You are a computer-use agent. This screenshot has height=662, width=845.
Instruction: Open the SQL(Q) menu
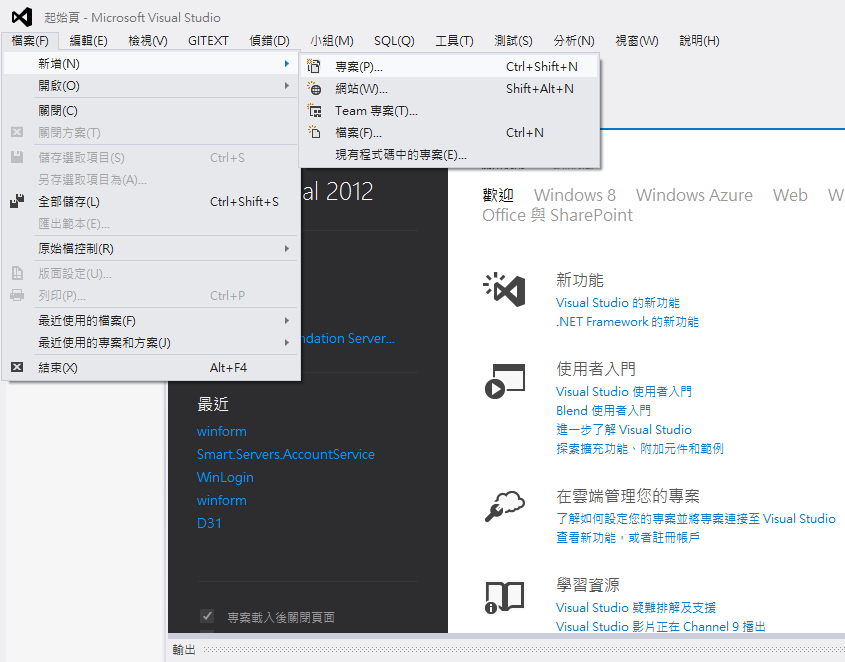tap(394, 41)
